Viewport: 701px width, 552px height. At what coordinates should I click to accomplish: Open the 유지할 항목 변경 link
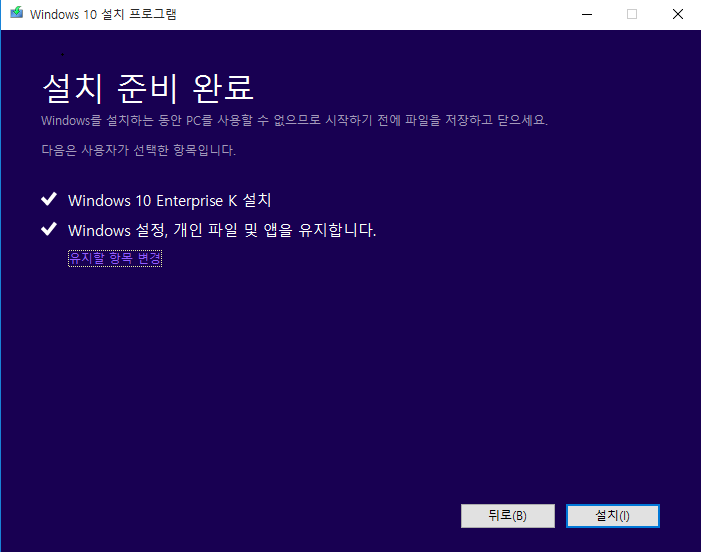(x=115, y=258)
